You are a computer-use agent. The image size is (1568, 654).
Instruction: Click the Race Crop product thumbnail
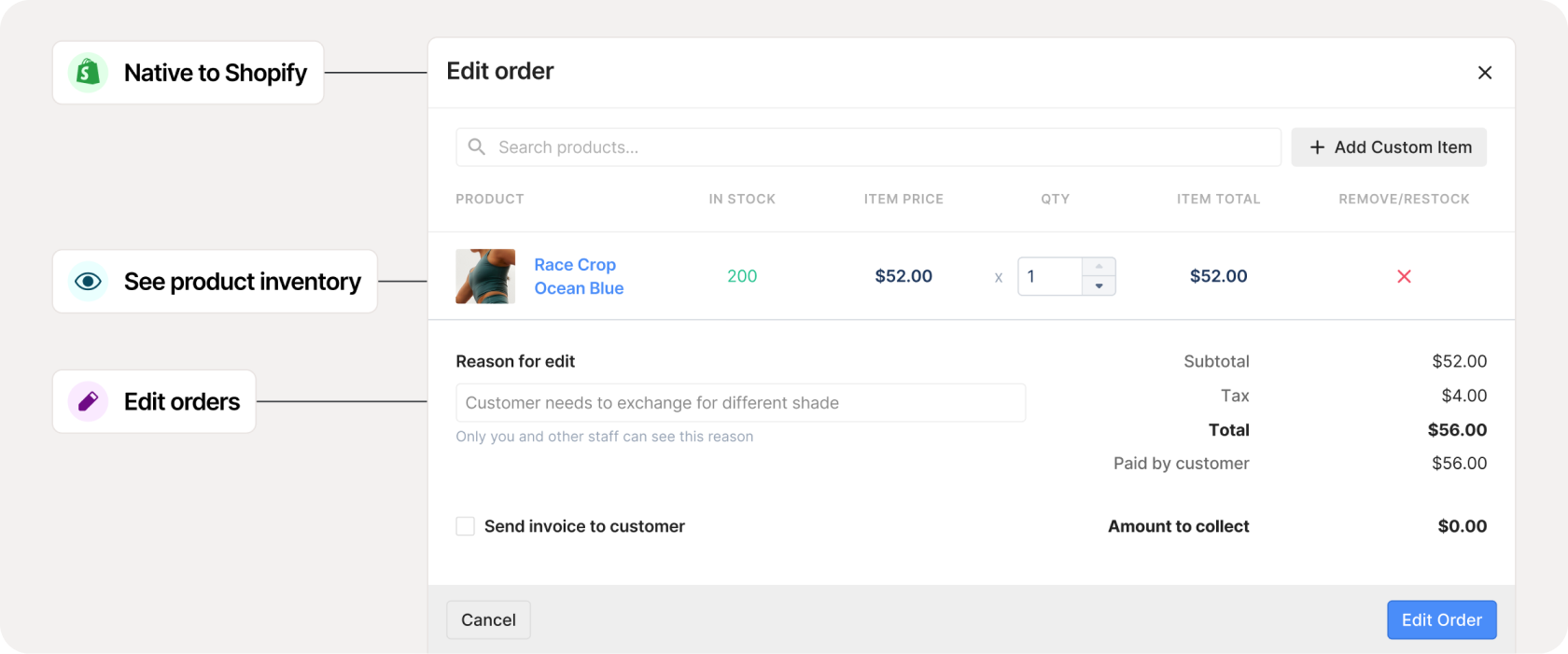pos(485,276)
